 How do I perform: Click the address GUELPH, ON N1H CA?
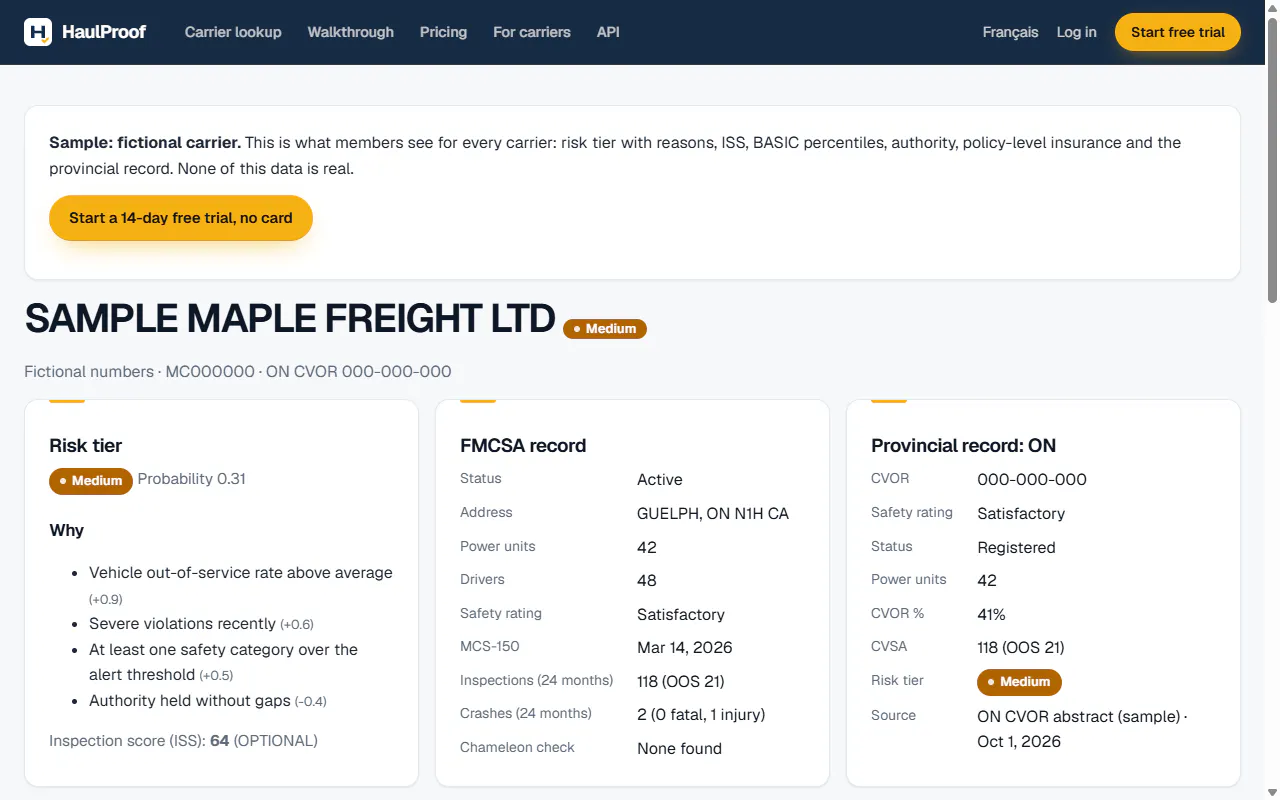click(713, 514)
